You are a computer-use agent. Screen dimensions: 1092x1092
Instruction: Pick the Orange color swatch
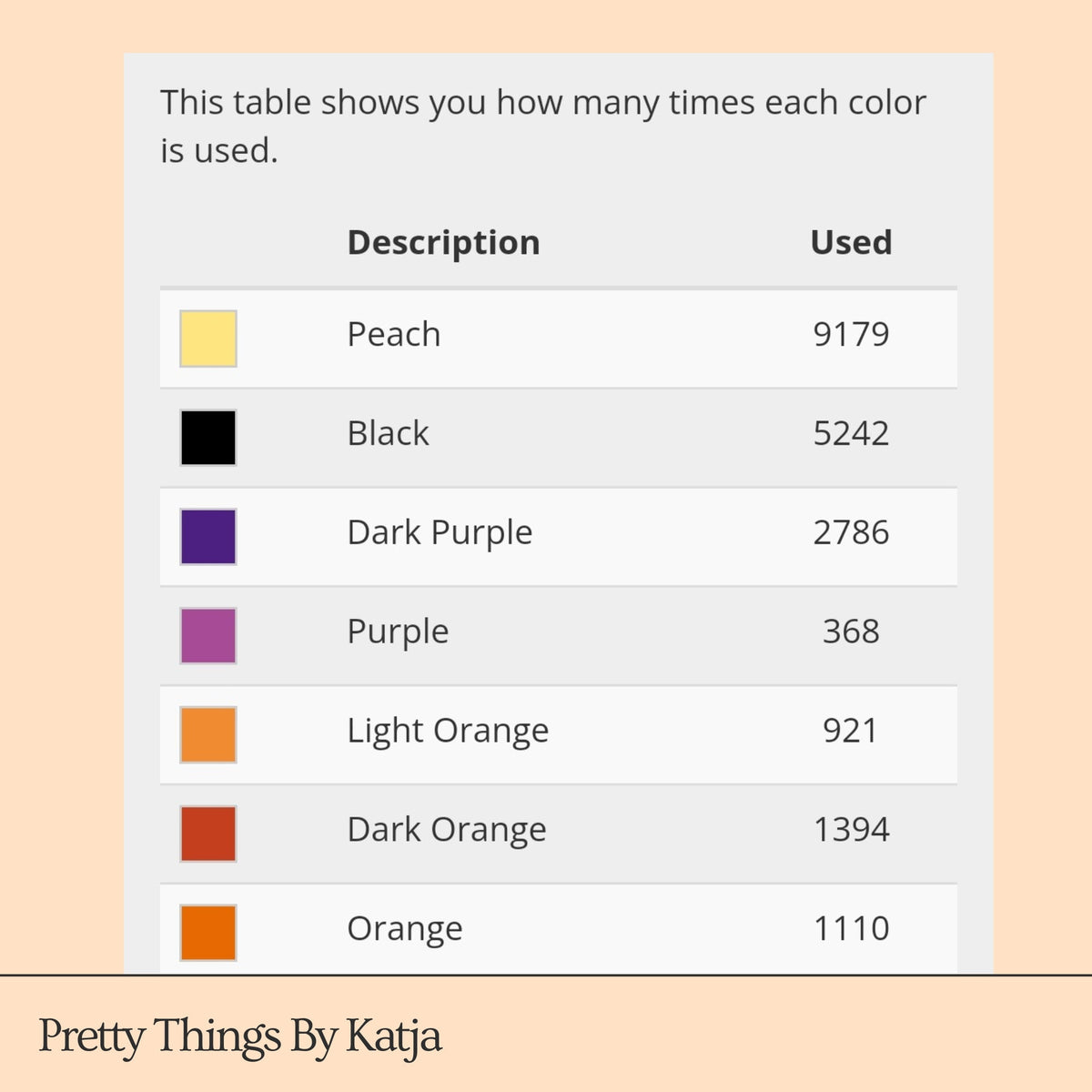tap(208, 933)
